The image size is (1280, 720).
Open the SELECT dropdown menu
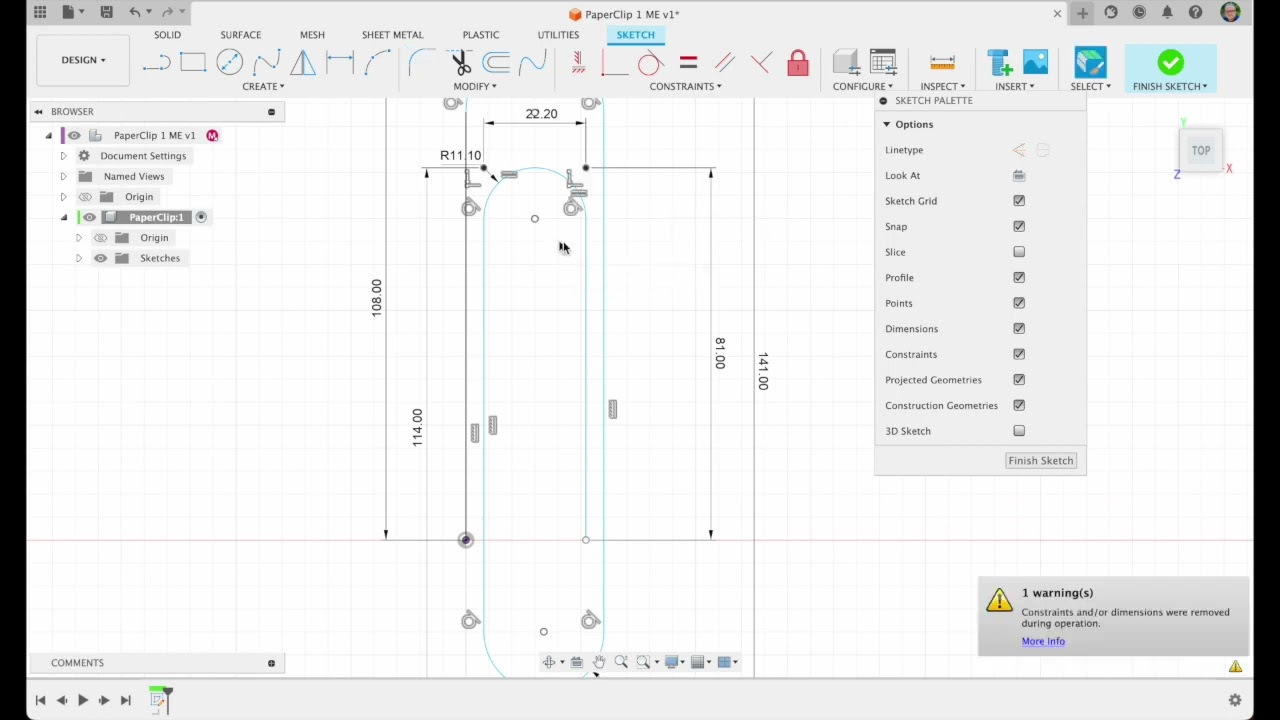pos(1091,86)
